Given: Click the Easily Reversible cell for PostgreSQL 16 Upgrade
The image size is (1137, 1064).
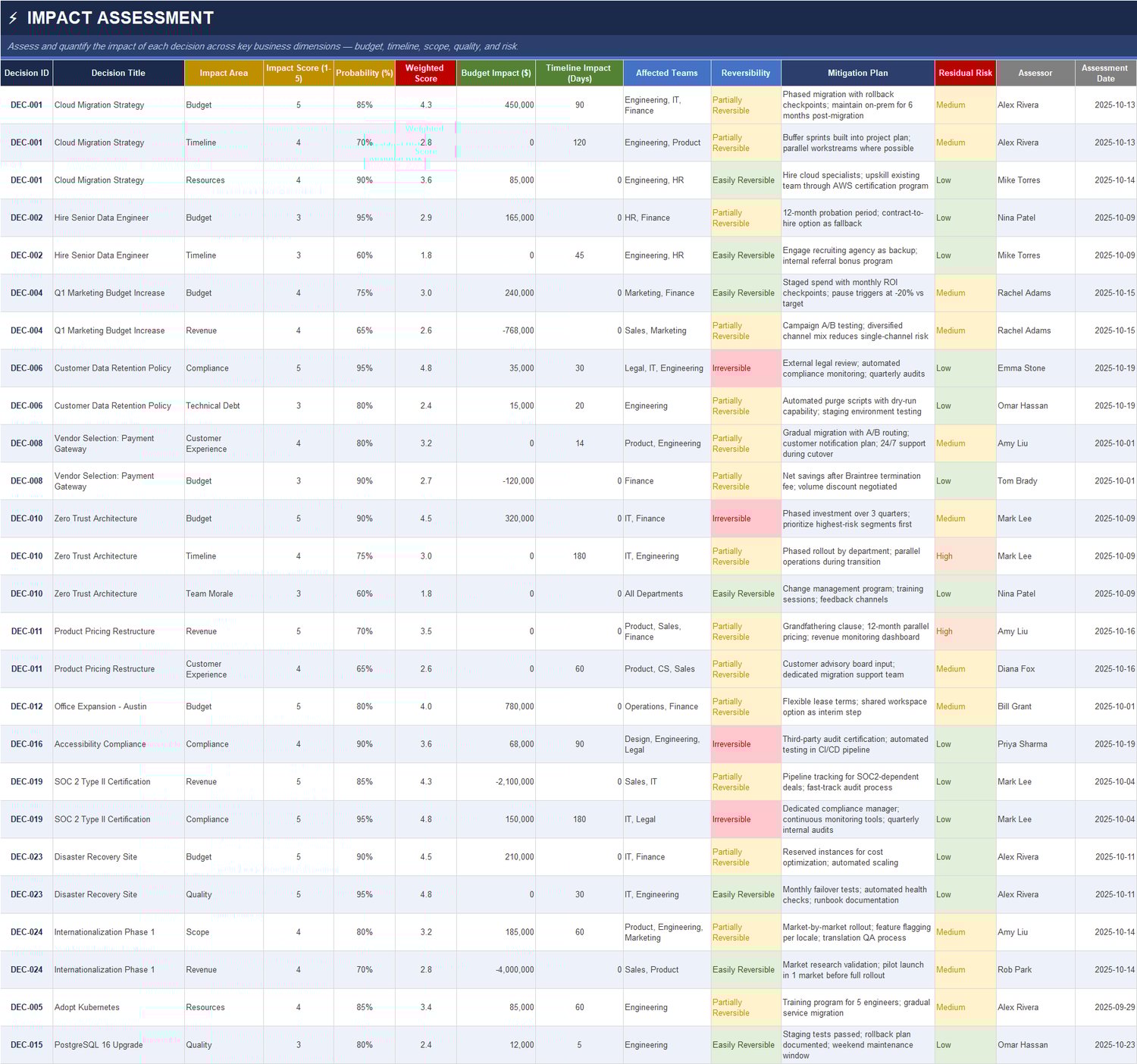Looking at the screenshot, I should click(x=744, y=1044).
